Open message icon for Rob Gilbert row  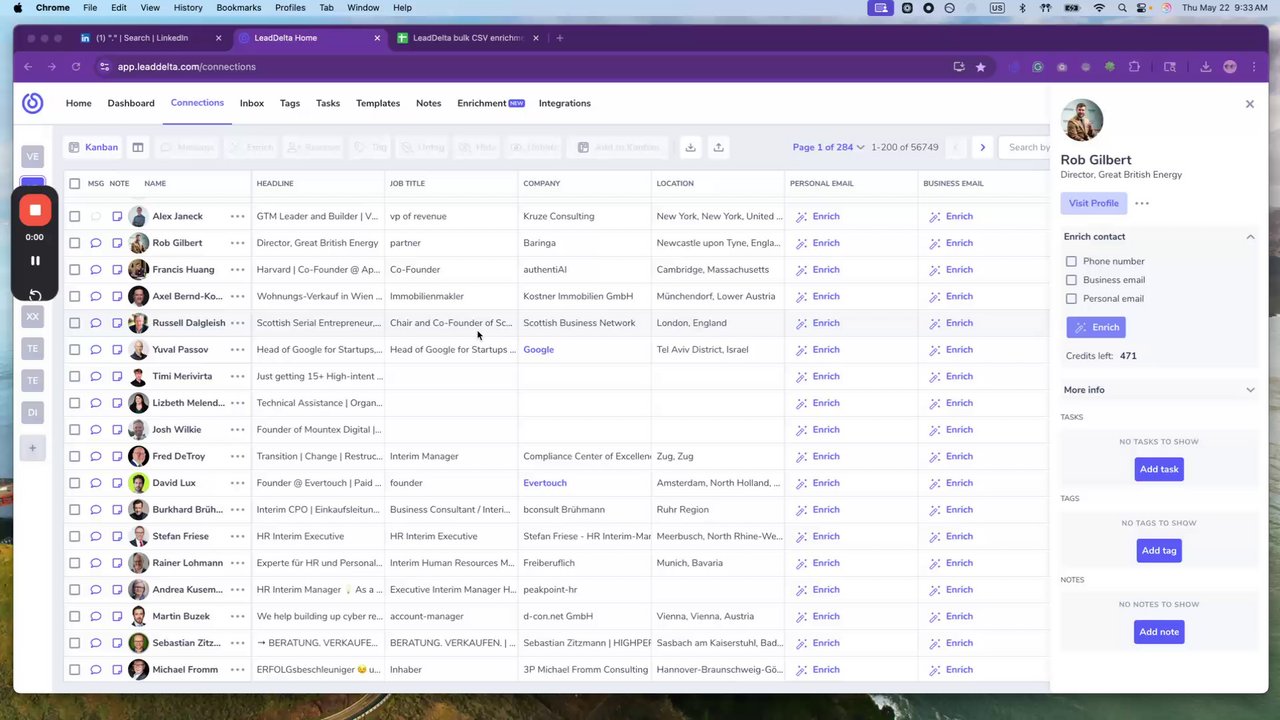[x=96, y=243]
